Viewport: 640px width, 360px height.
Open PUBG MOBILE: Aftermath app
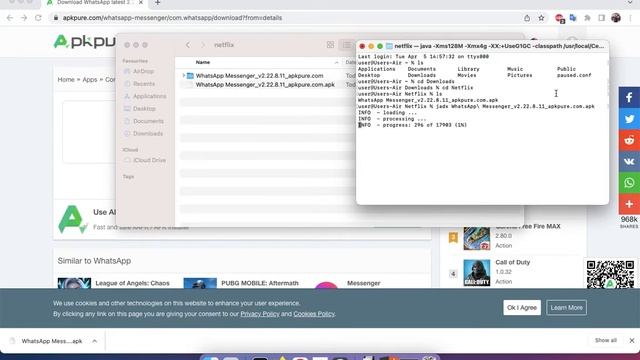tap(260, 283)
